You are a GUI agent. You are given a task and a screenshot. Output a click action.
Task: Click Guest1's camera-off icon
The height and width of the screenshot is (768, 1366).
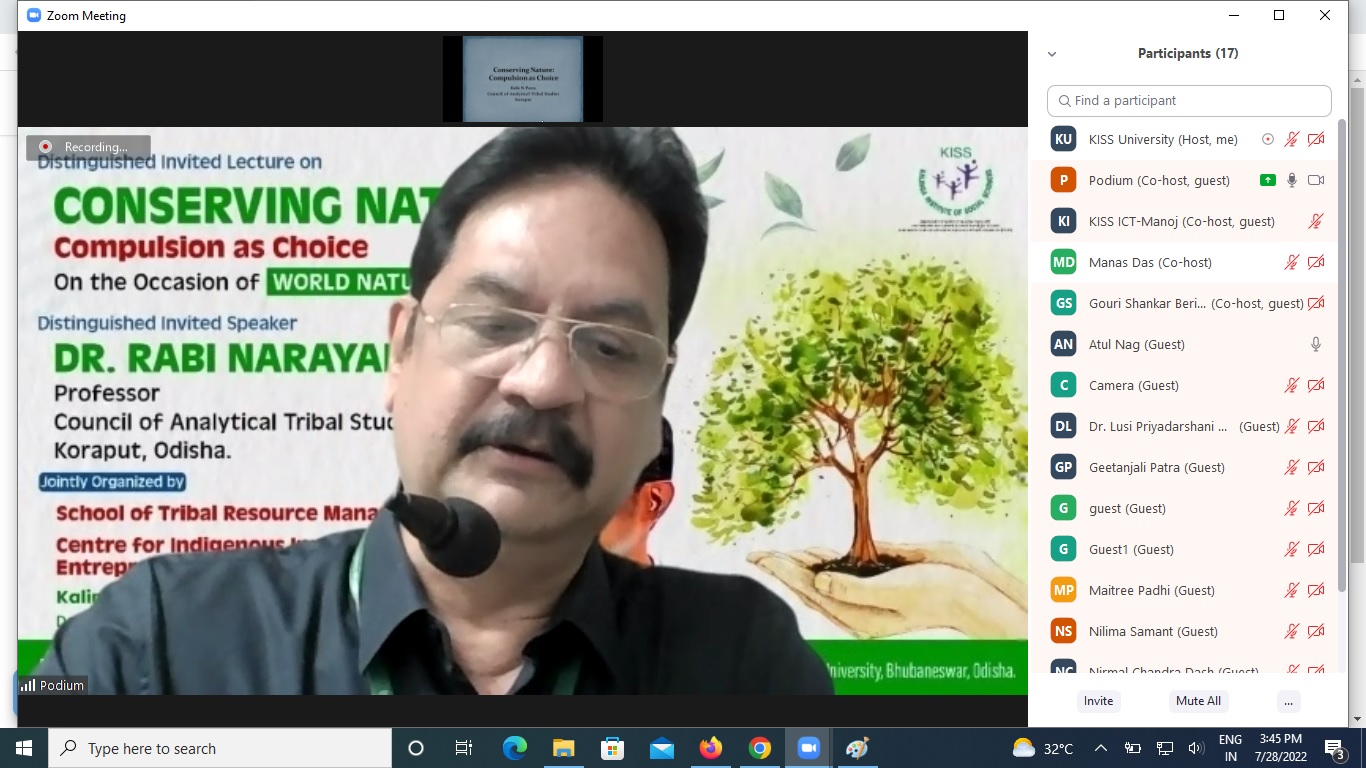coord(1316,549)
